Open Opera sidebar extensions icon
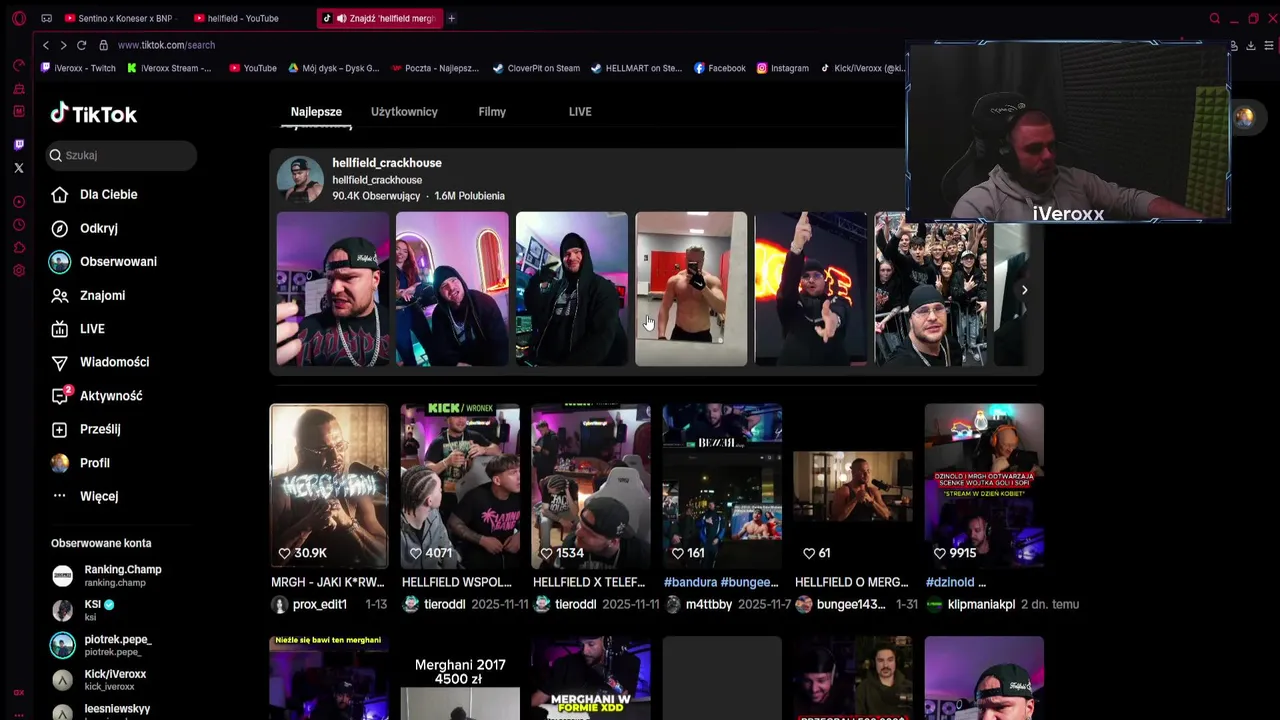This screenshot has width=1280, height=720. (19, 248)
